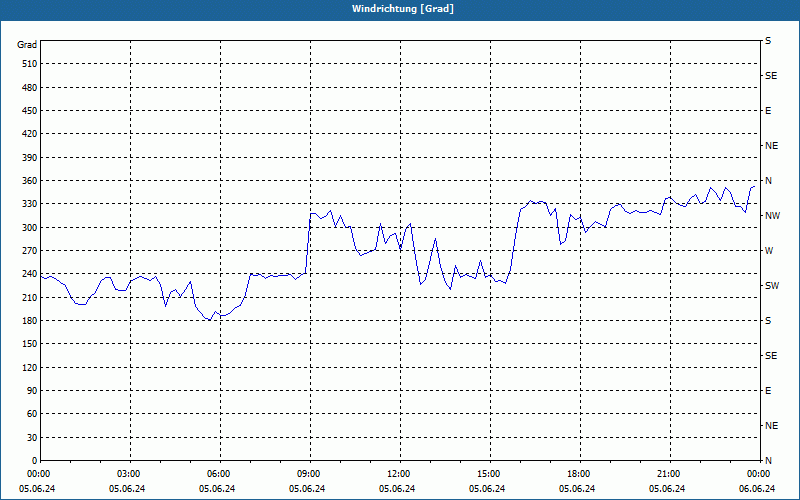Click the 60 left axis label

[32, 414]
